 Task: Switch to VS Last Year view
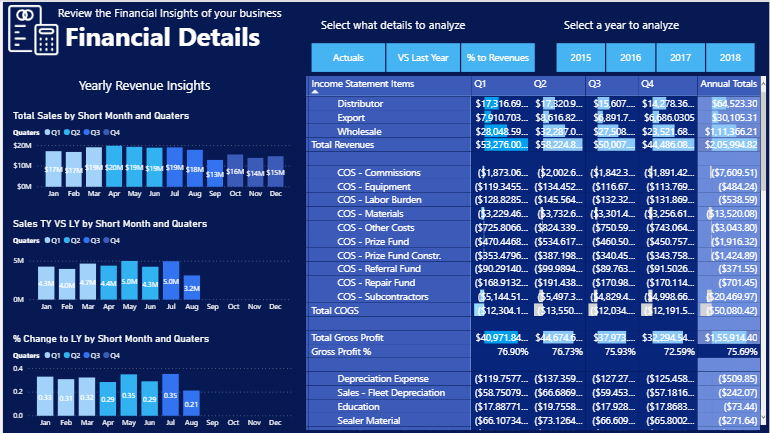(423, 58)
